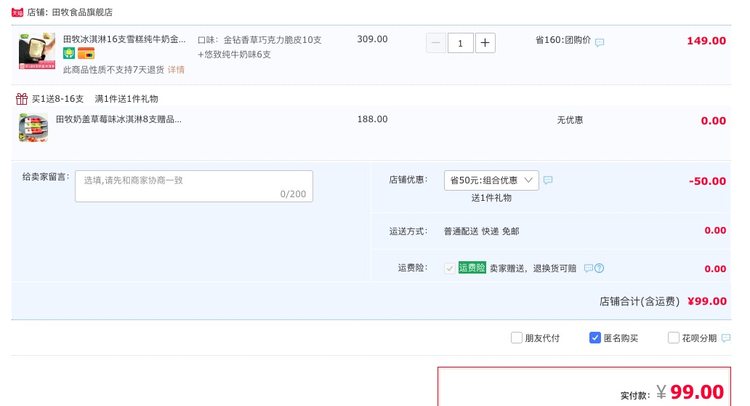Image resolution: width=750 pixels, height=406 pixels.
Task: Click the 无优惠 label on gift row
Action: tap(570, 120)
